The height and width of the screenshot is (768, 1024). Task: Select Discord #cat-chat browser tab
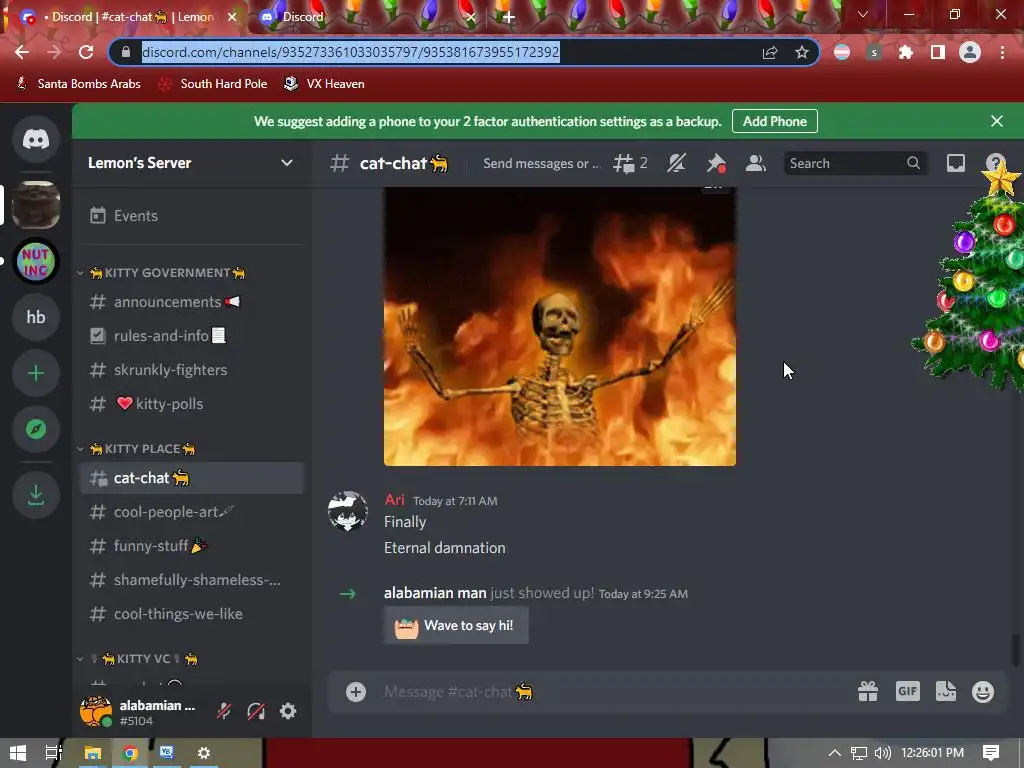point(127,17)
